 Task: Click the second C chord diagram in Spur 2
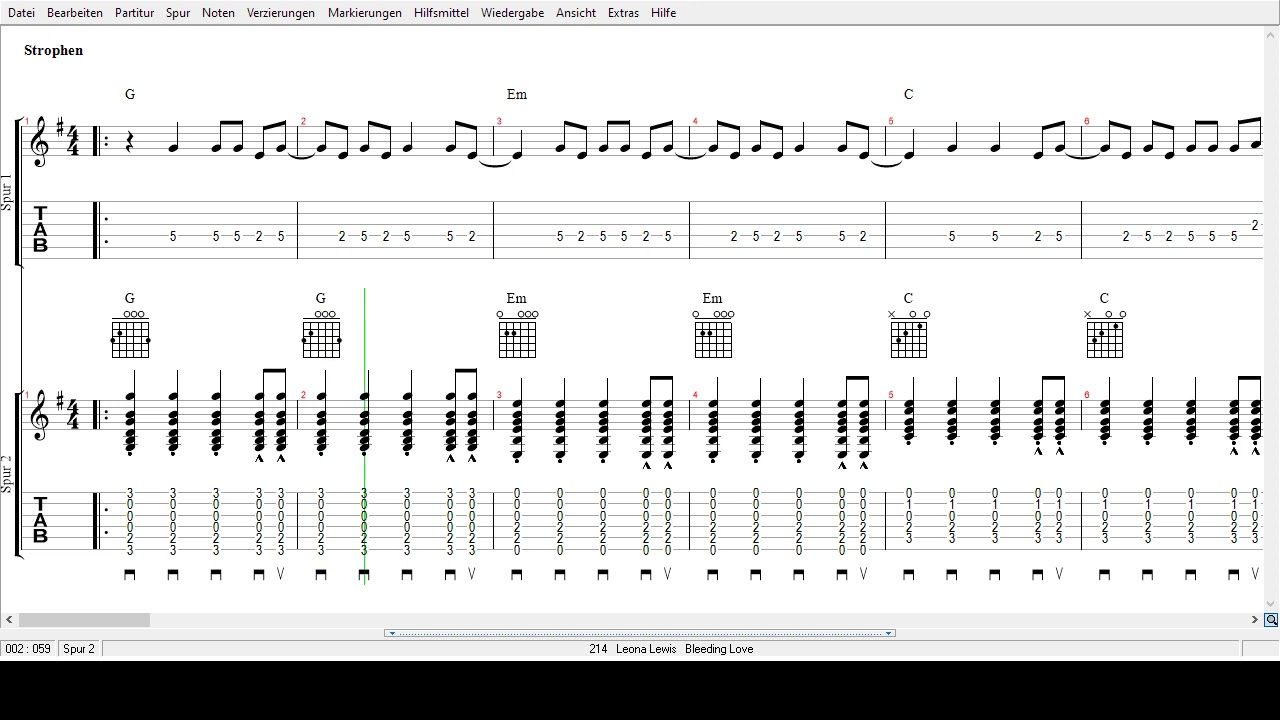[x=1104, y=335]
